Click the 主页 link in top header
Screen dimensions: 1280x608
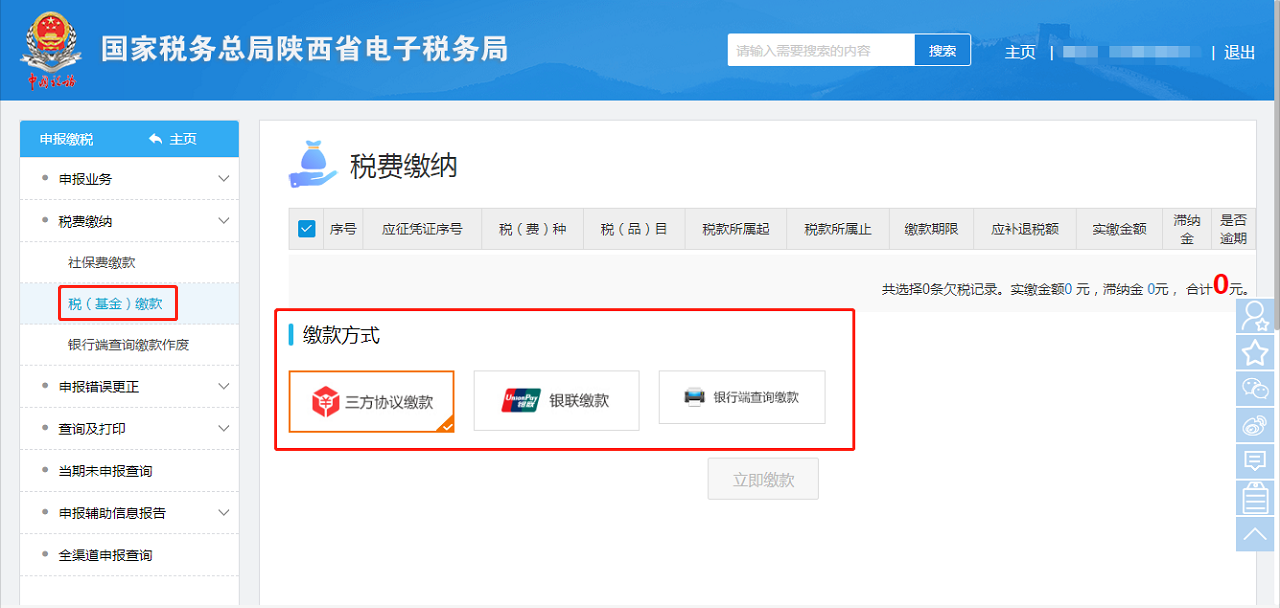(x=1020, y=53)
